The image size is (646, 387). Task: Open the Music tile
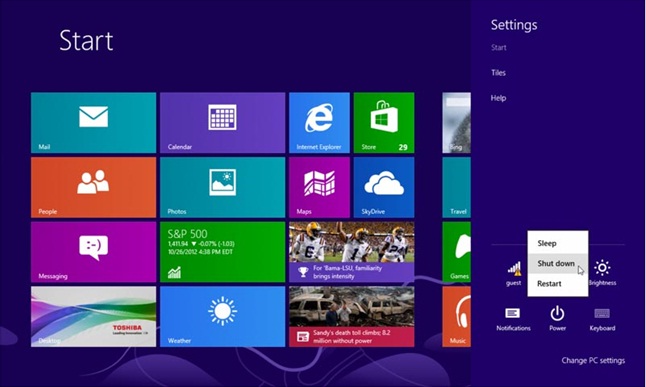click(x=456, y=317)
